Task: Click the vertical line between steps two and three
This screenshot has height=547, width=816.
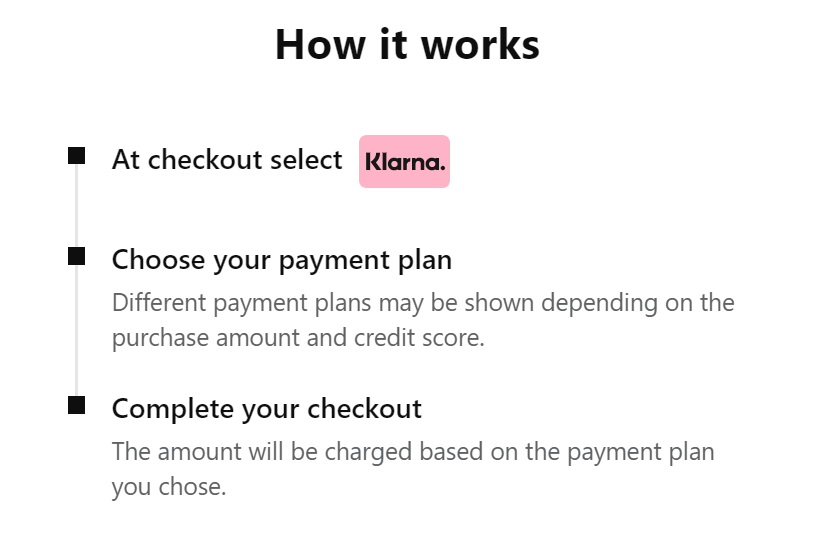Action: pyautogui.click(x=77, y=331)
